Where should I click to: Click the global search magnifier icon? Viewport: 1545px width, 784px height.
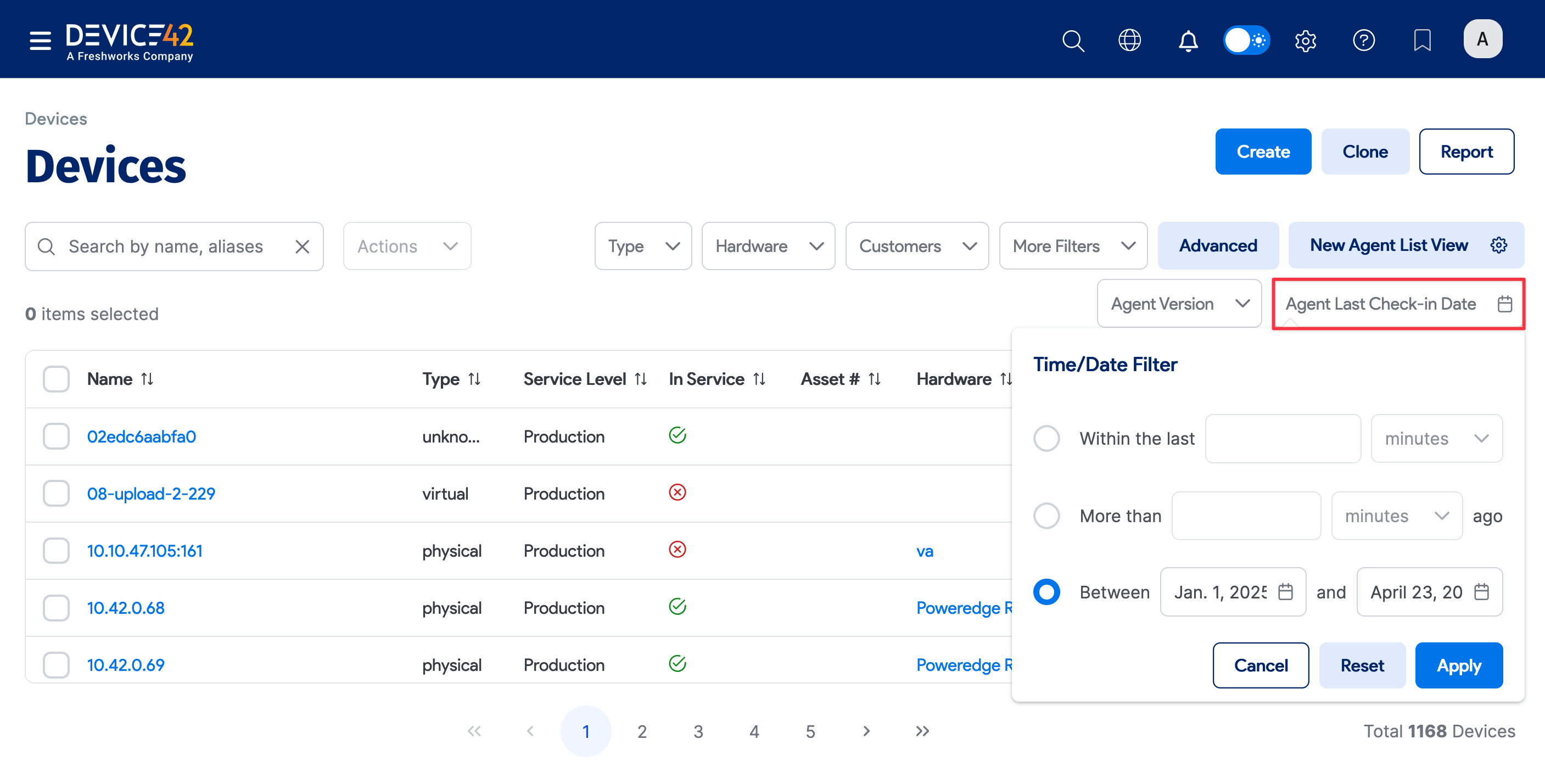1072,40
